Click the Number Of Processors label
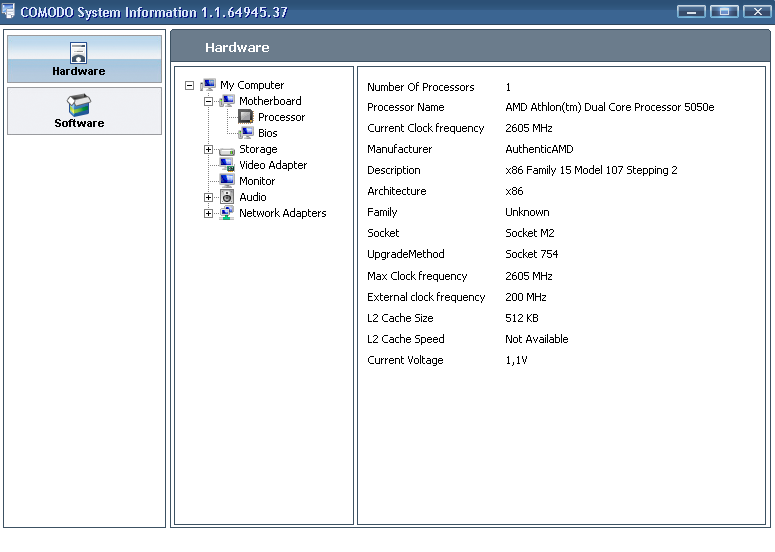The height and width of the screenshot is (552, 775). point(421,87)
